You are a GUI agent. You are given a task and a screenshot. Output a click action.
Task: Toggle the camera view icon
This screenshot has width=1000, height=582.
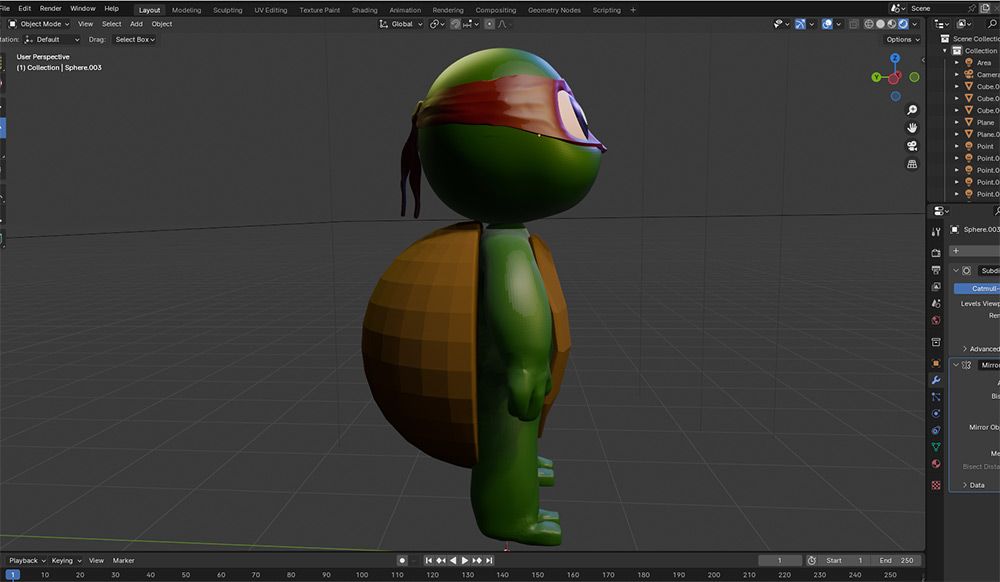pos(912,146)
